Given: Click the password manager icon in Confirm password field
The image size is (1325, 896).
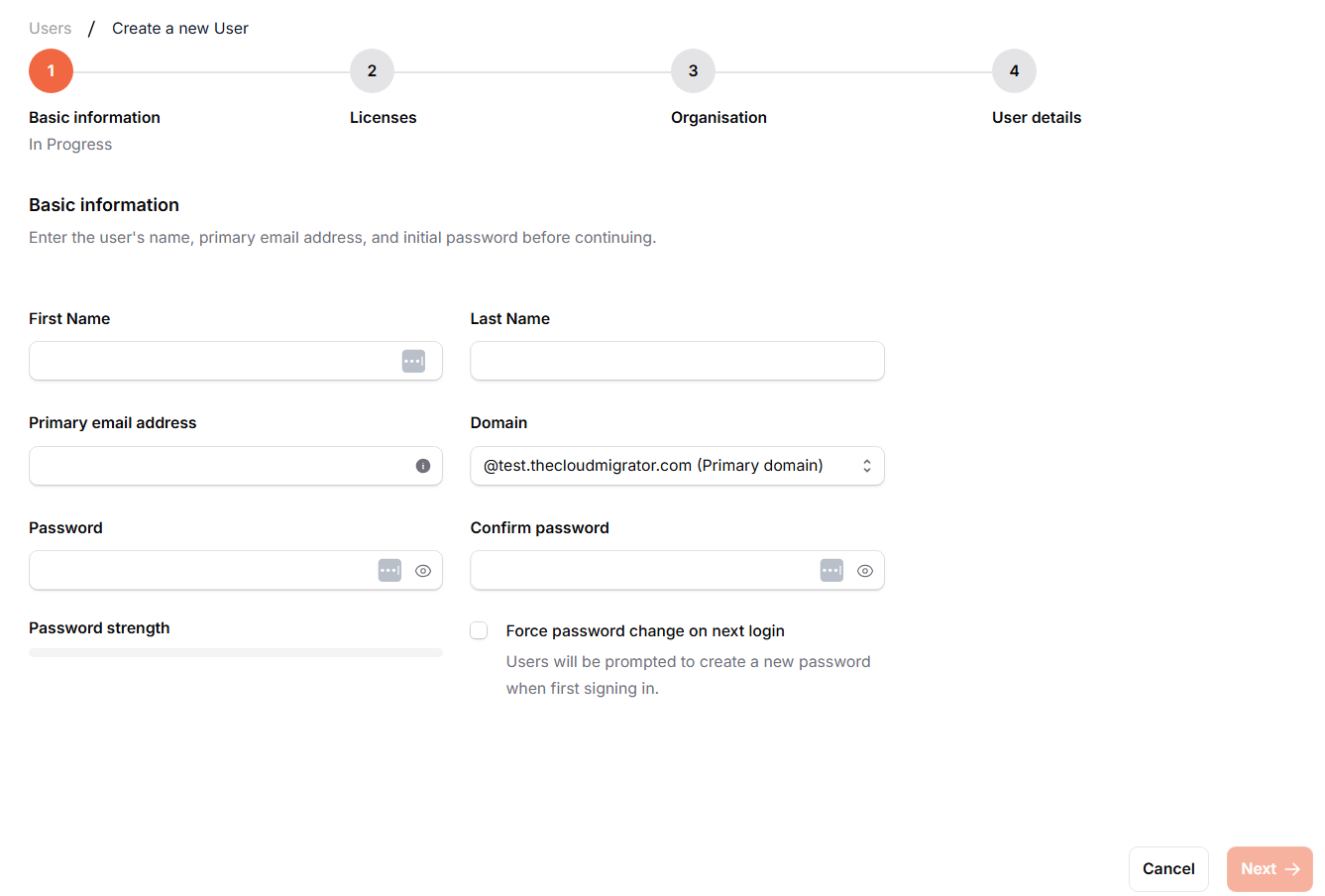Looking at the screenshot, I should (x=831, y=570).
